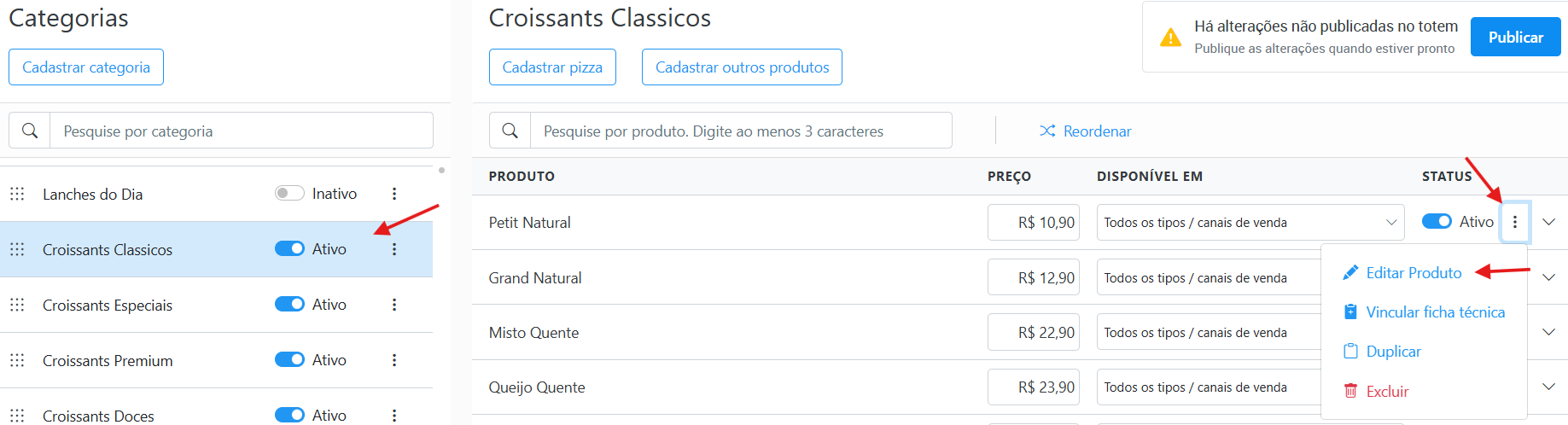
Task: Click the Grand Natural price field
Action: pos(1034,277)
